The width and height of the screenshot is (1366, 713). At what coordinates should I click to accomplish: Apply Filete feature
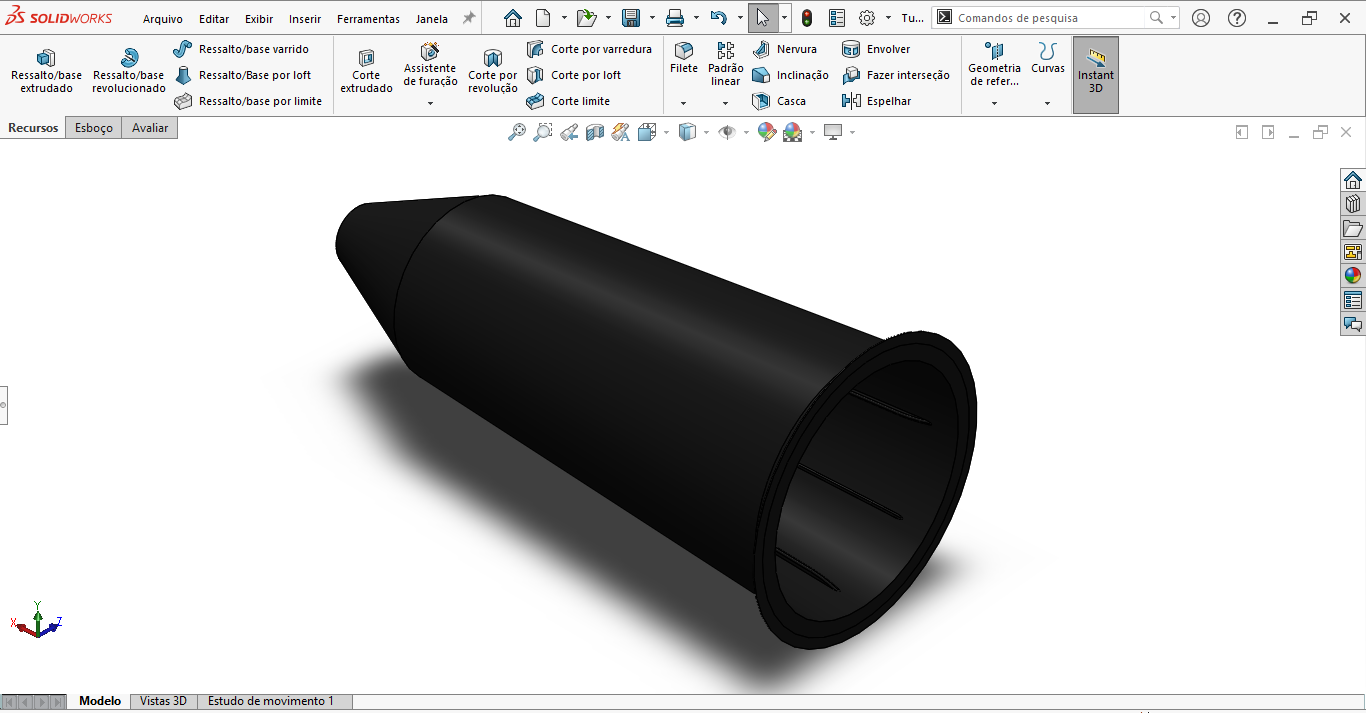[684, 59]
